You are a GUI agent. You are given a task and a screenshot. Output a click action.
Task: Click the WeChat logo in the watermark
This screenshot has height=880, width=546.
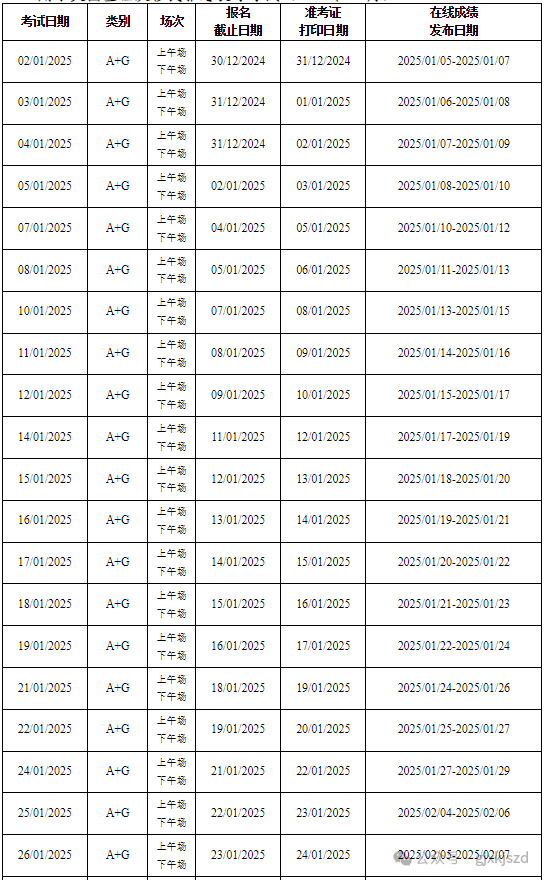click(404, 857)
